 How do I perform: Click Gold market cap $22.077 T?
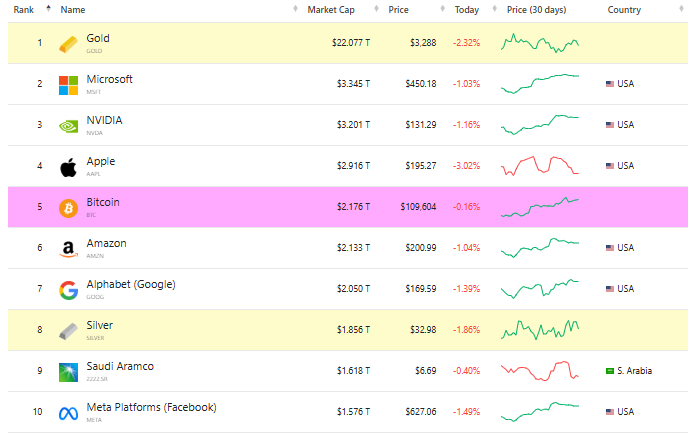point(351,43)
